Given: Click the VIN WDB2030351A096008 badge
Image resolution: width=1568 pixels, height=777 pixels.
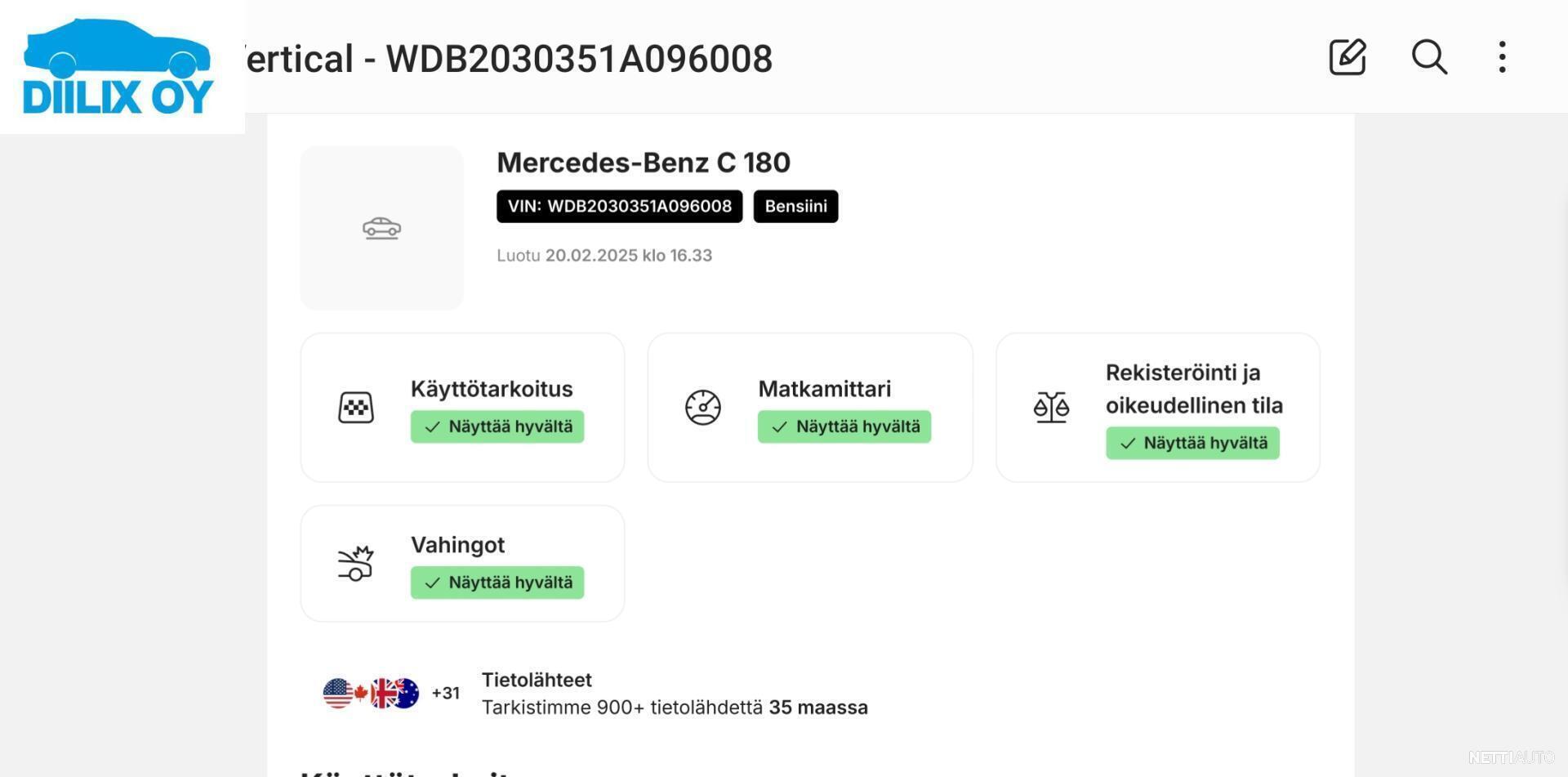Looking at the screenshot, I should [x=619, y=206].
